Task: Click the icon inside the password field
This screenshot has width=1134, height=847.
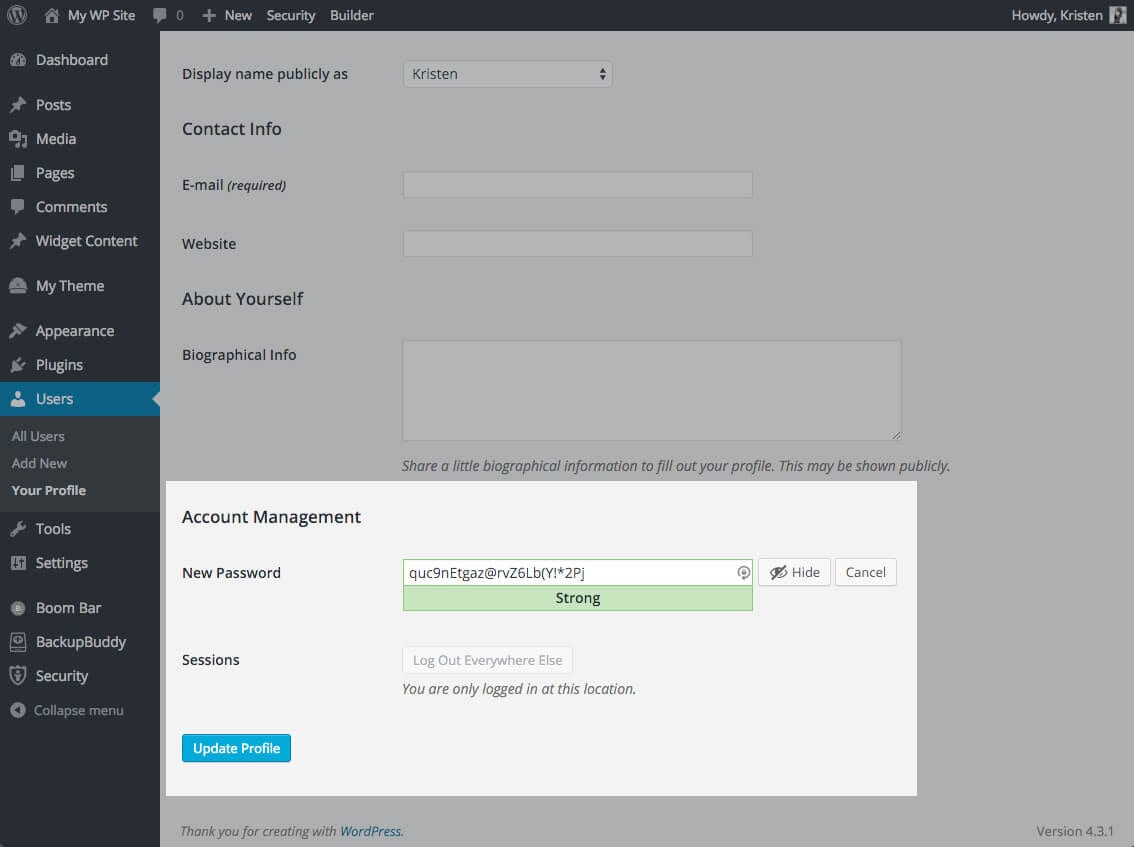Action: [x=743, y=573]
